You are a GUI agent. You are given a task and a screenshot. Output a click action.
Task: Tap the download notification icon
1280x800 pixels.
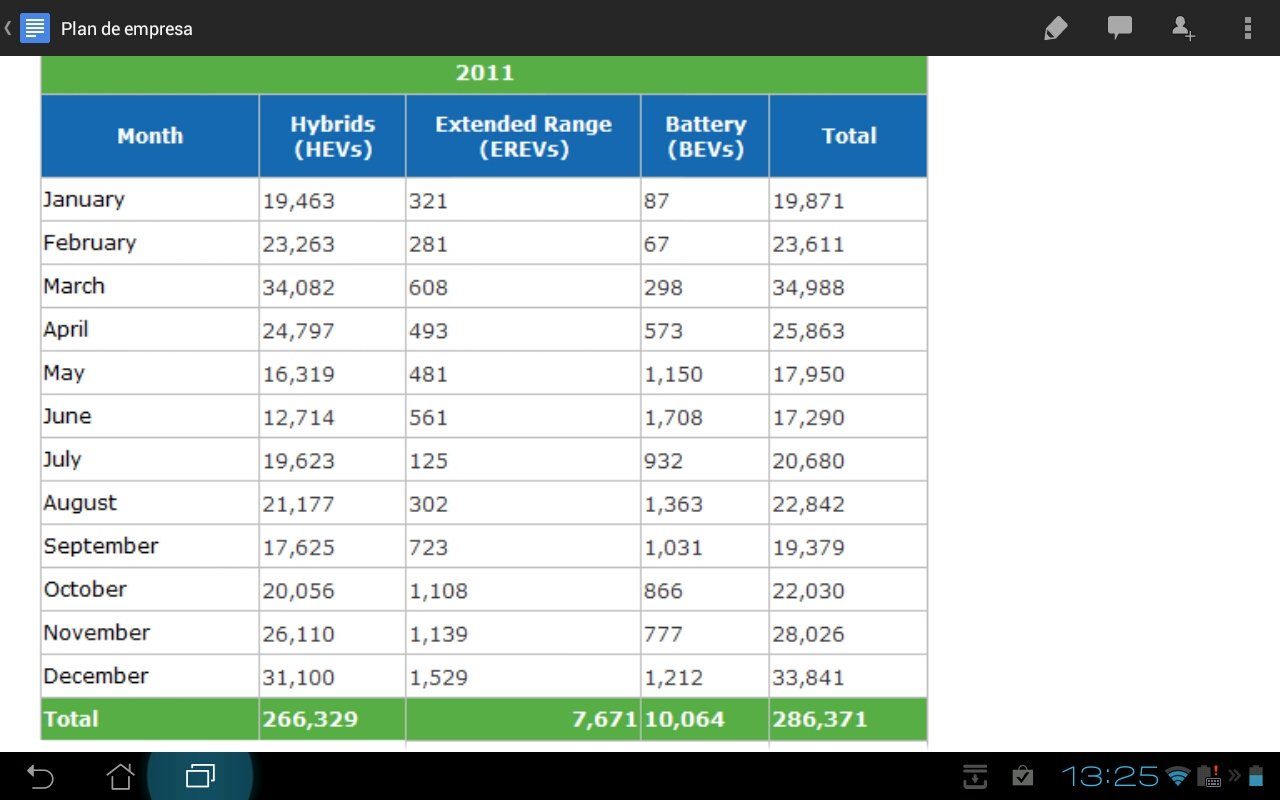pyautogui.click(x=975, y=776)
